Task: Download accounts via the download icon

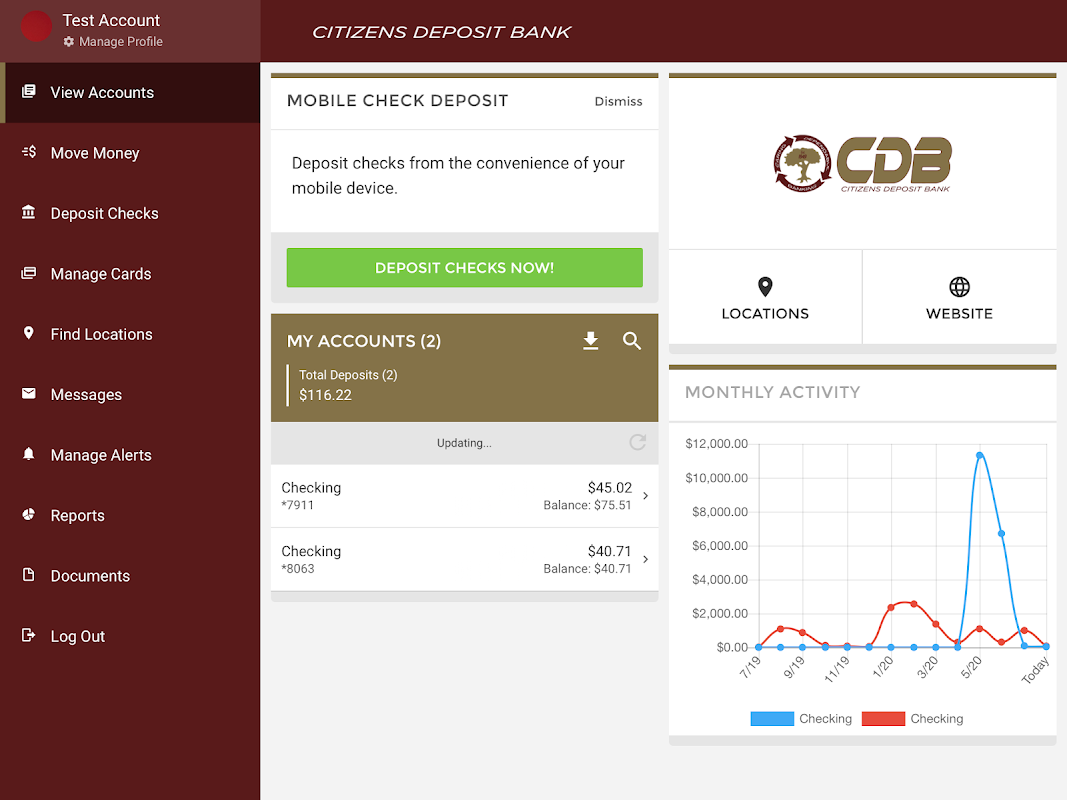Action: coord(591,341)
